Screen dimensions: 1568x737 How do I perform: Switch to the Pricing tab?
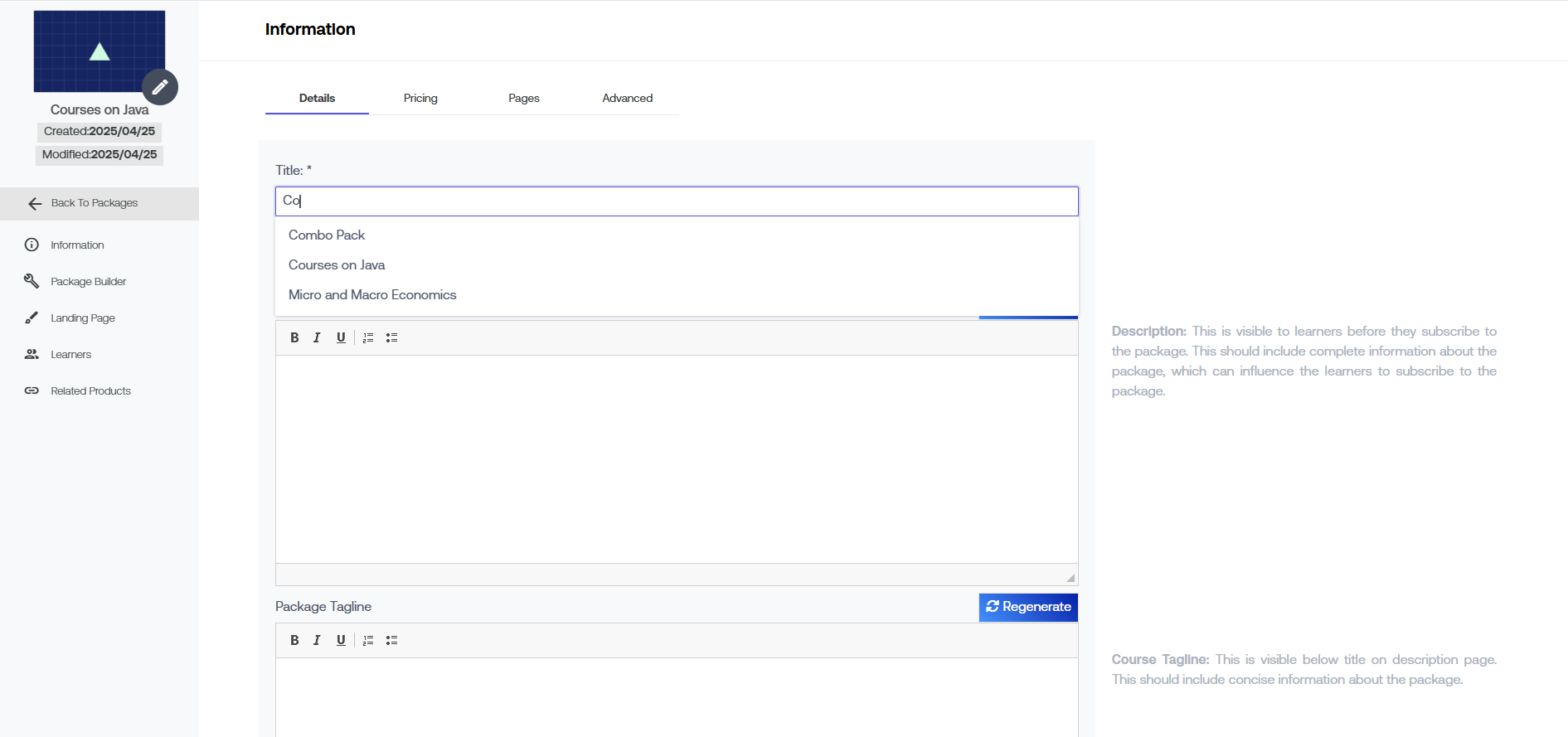pos(420,98)
